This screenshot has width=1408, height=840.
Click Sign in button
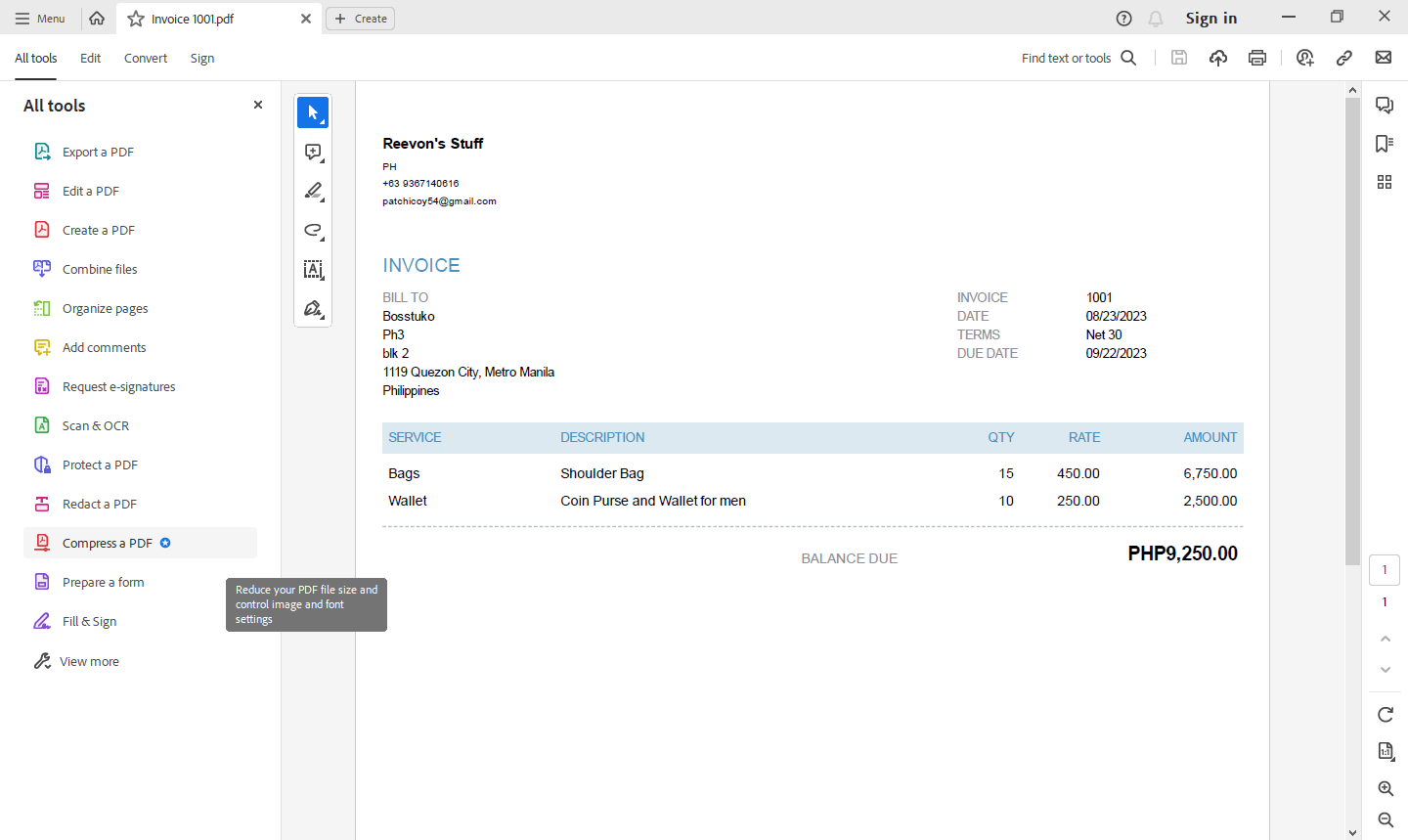(x=1210, y=19)
